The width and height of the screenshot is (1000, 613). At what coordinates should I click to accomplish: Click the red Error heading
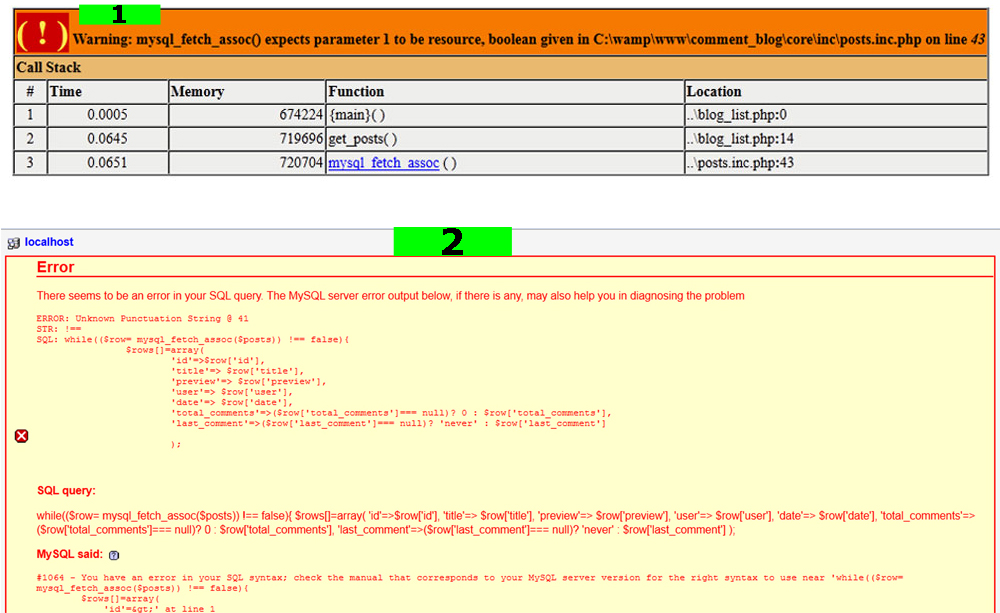56,267
